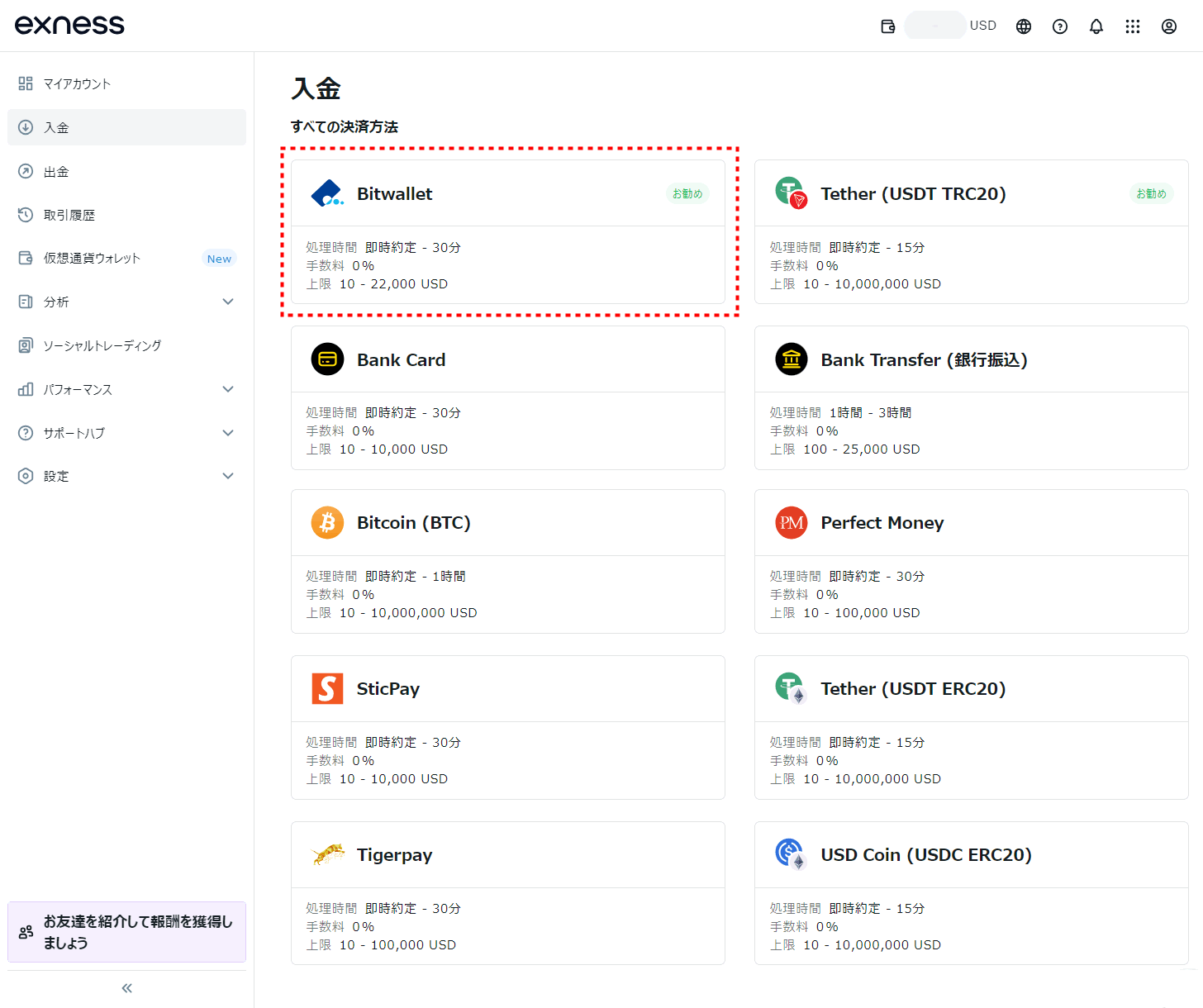Expand the 設定 menu chevron

coord(228,476)
